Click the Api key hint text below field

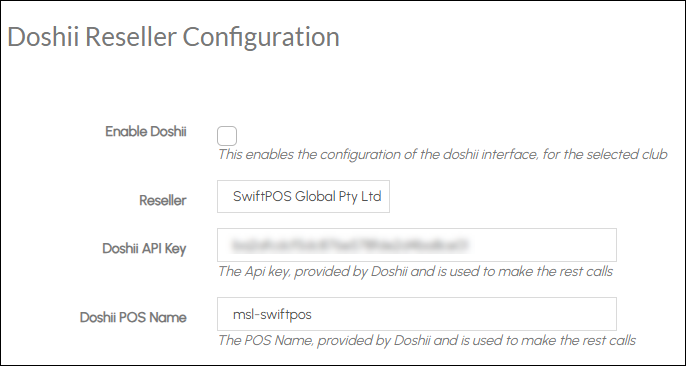coord(415,272)
